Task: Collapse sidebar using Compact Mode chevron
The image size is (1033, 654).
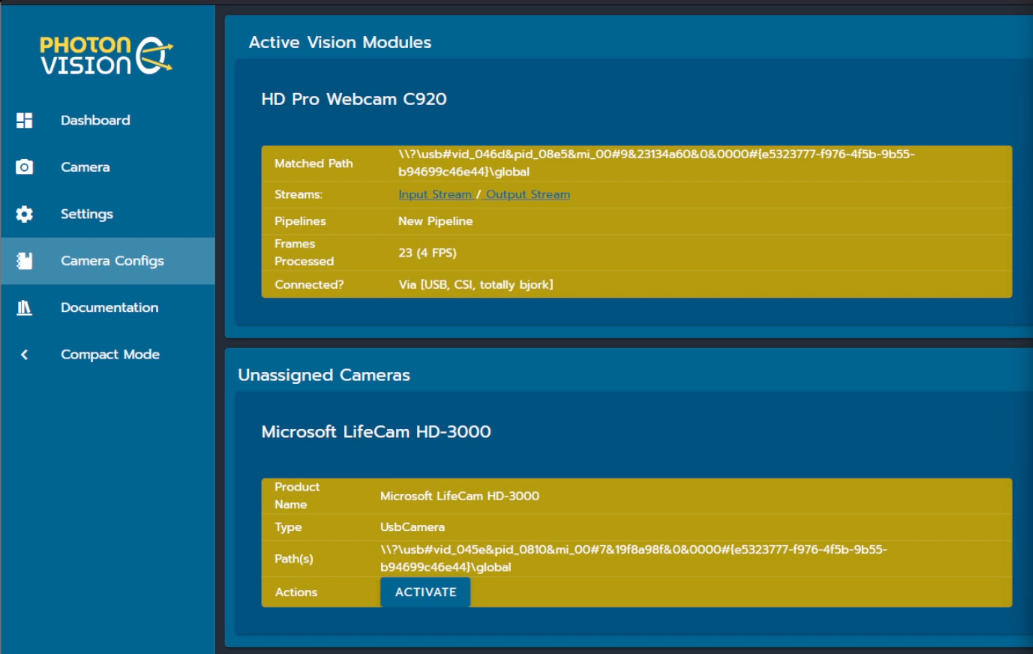Action: tap(25, 355)
